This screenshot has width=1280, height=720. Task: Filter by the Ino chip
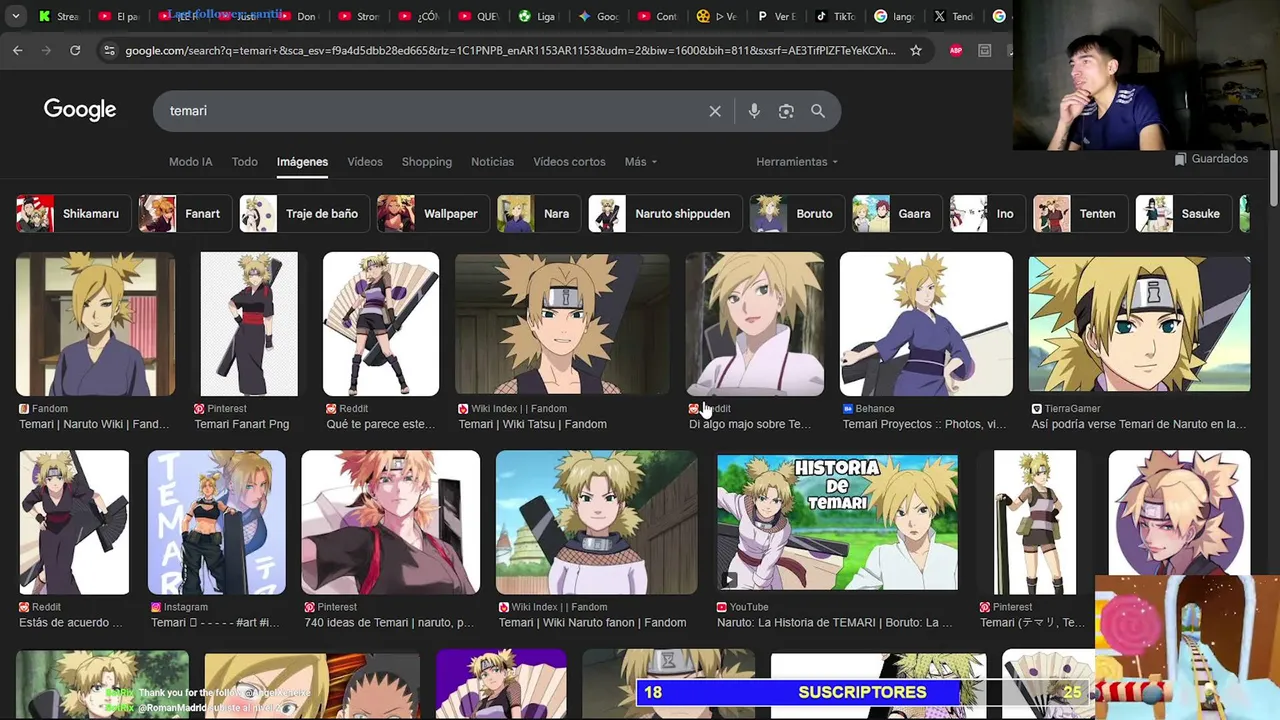pos(987,214)
